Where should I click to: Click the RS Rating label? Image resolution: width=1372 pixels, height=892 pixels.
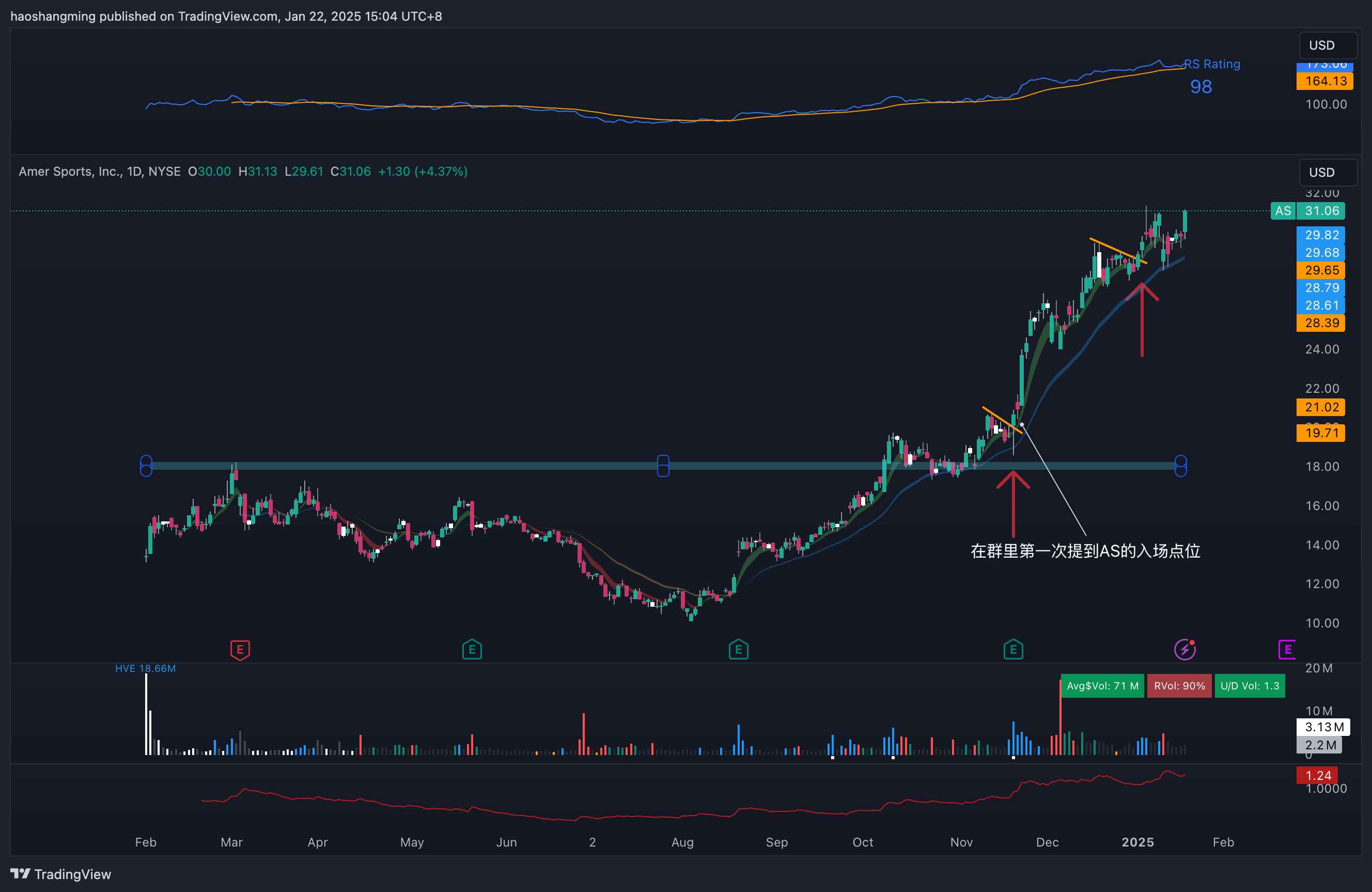(x=1212, y=64)
